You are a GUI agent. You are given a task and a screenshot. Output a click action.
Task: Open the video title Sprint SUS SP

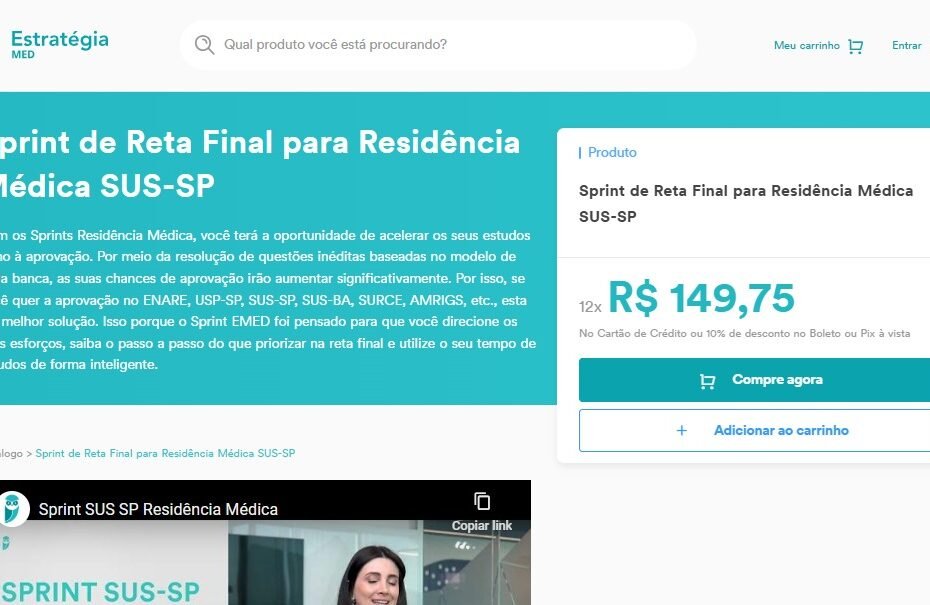click(158, 510)
